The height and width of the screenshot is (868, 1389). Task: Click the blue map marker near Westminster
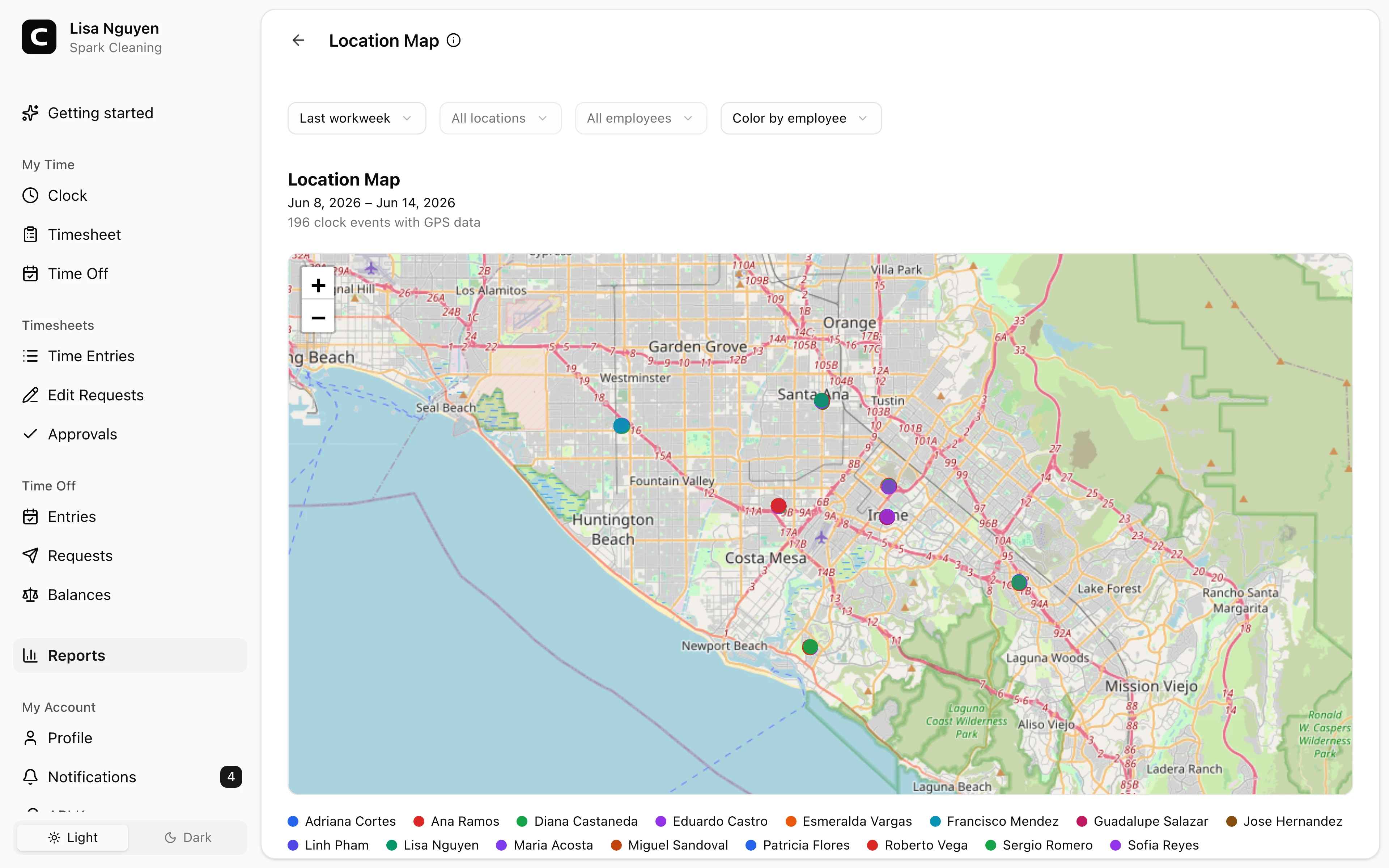[621, 426]
